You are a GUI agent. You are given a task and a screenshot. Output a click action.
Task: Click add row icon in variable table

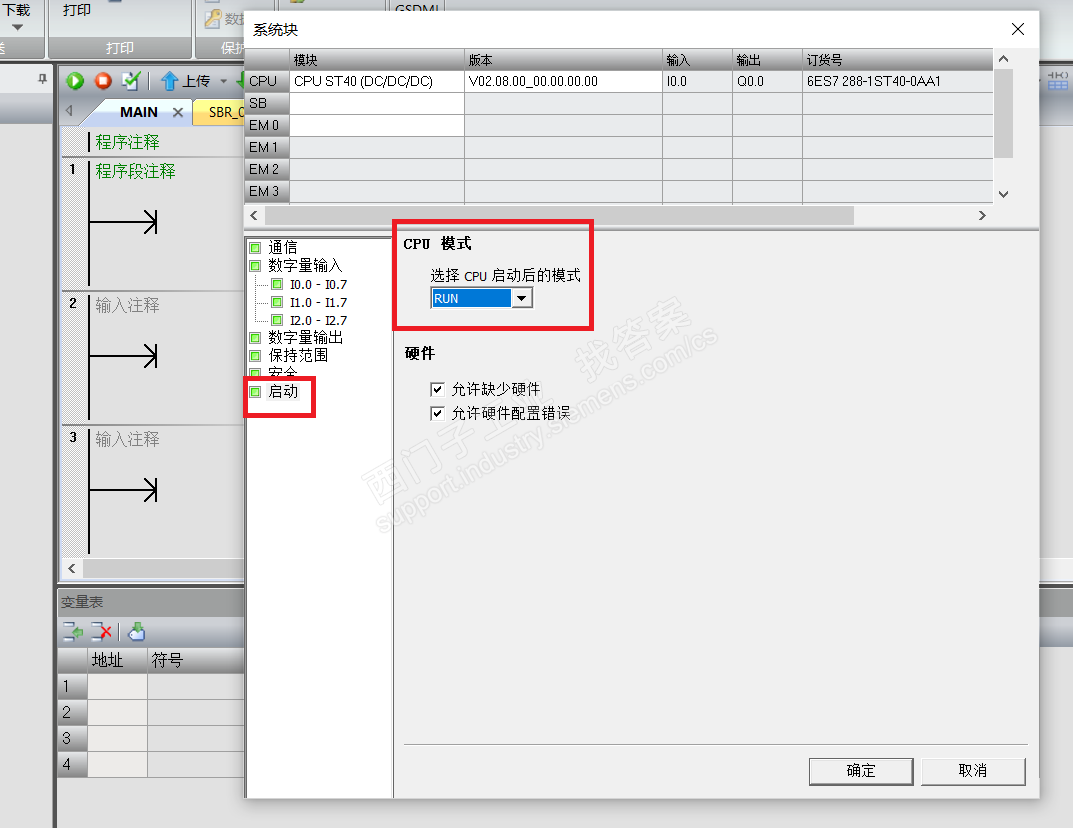[73, 632]
